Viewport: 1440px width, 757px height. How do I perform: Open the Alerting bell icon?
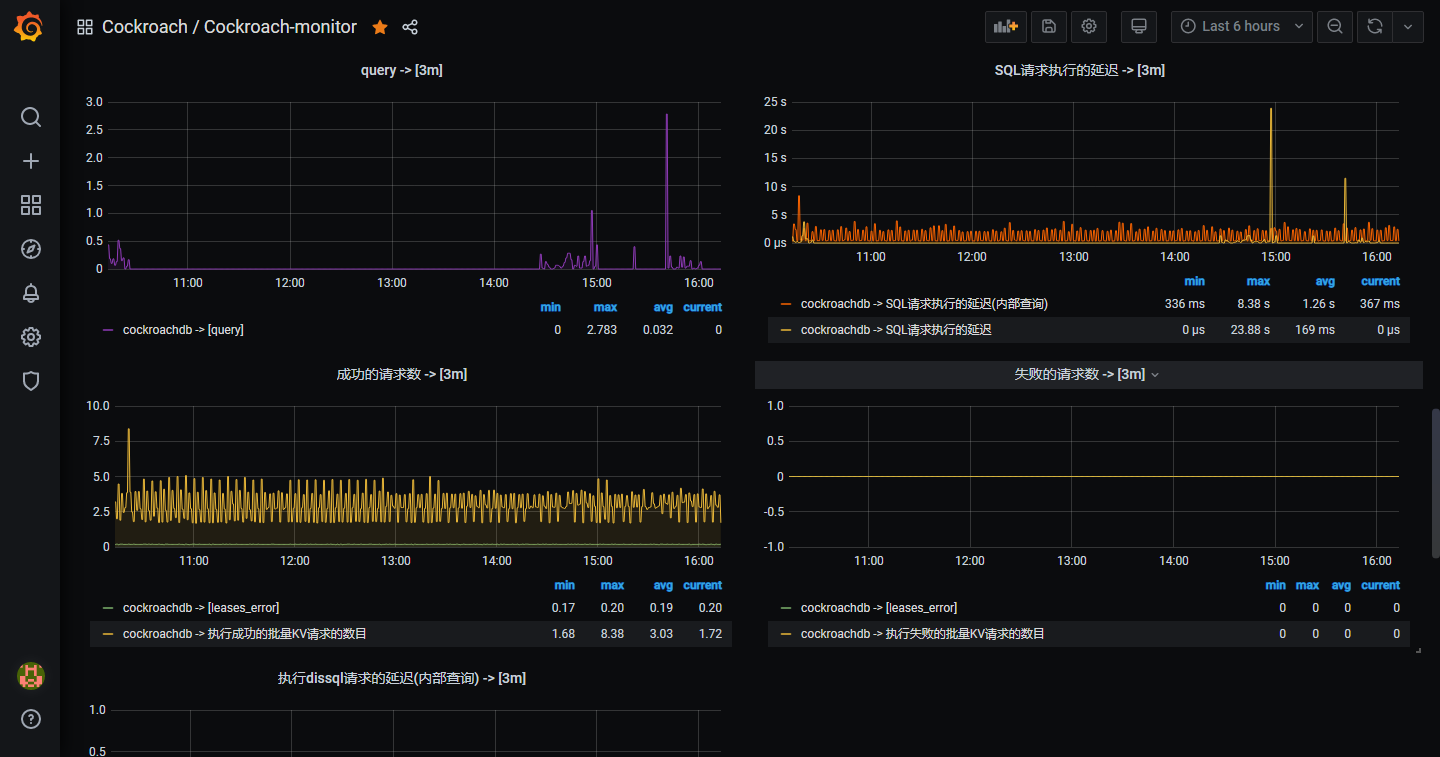(31, 293)
